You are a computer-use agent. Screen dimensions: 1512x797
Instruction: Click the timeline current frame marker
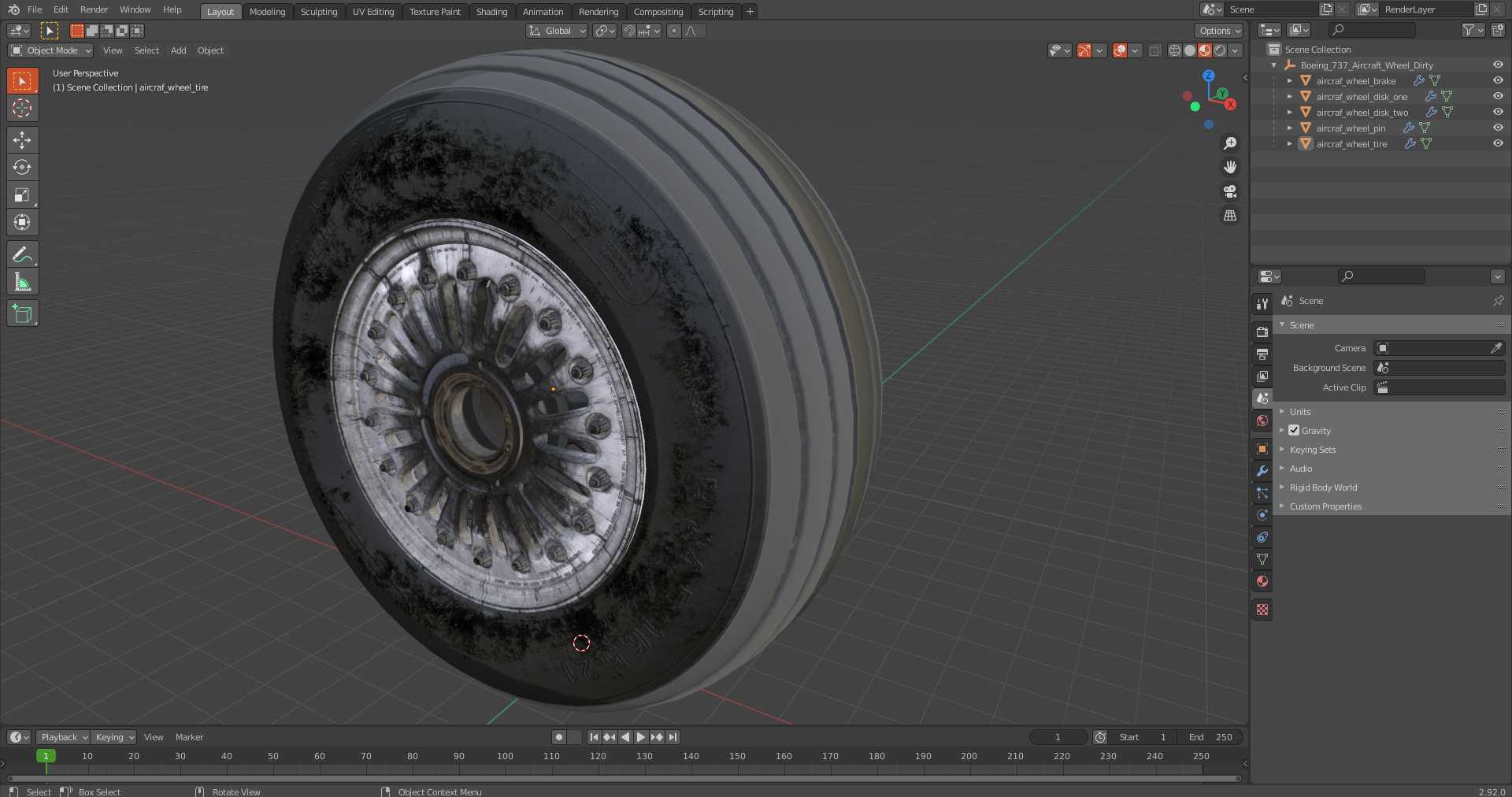(46, 756)
